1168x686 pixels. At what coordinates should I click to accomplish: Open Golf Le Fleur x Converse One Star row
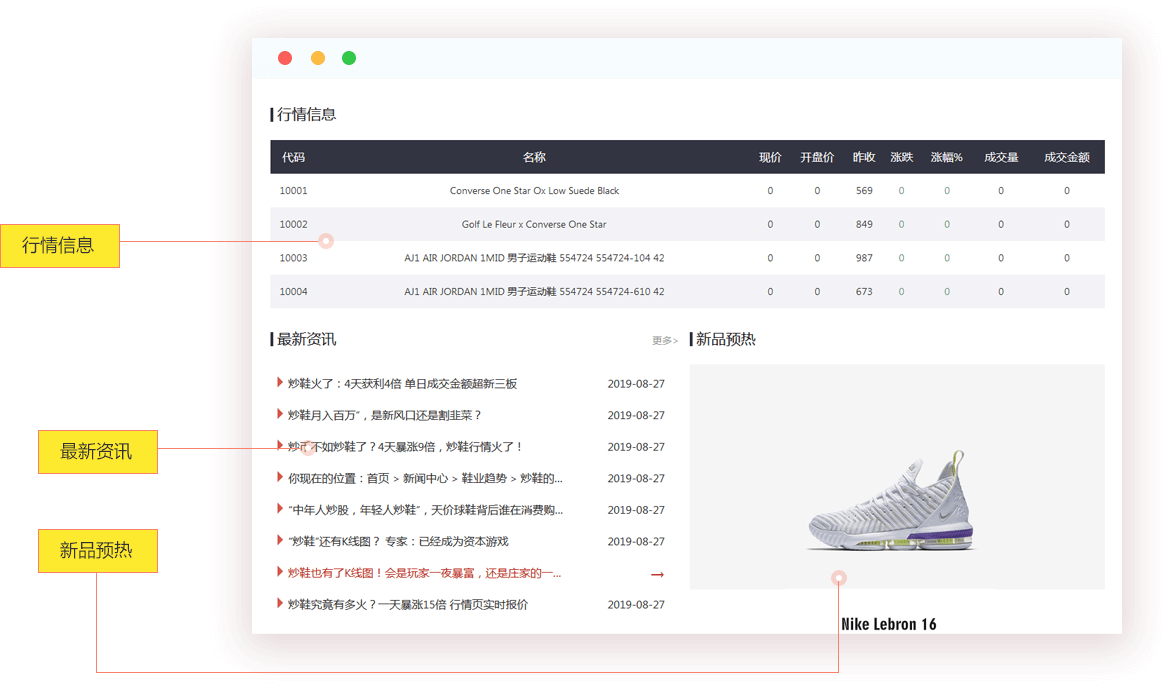click(534, 225)
